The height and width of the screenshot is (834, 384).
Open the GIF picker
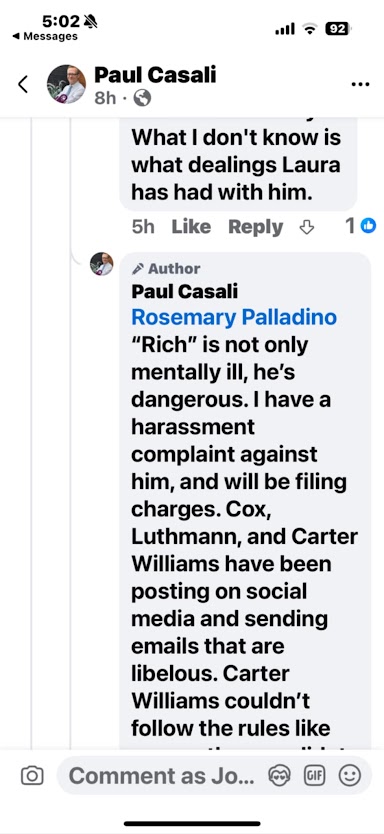point(313,776)
